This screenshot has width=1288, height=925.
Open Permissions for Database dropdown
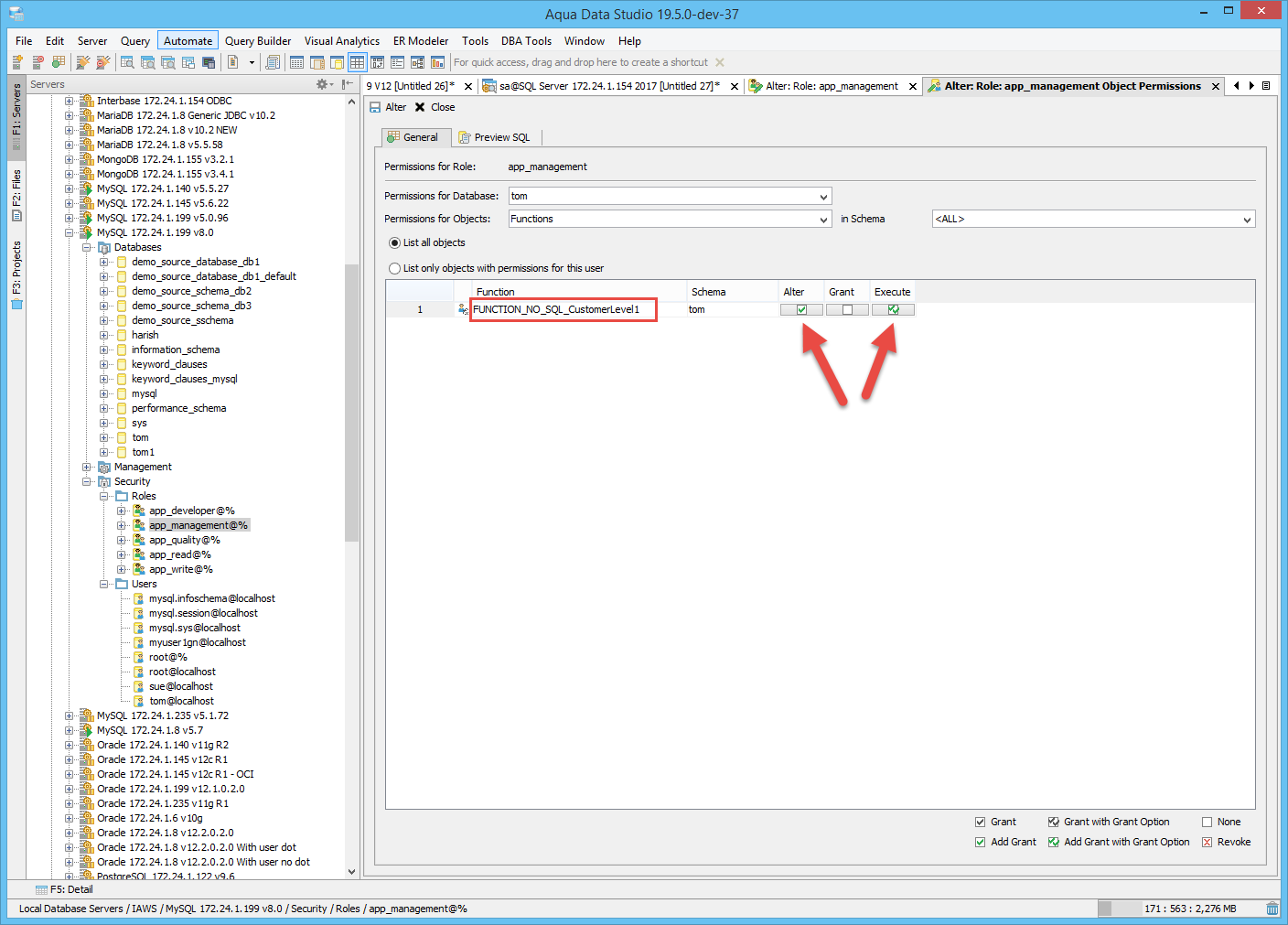(823, 196)
